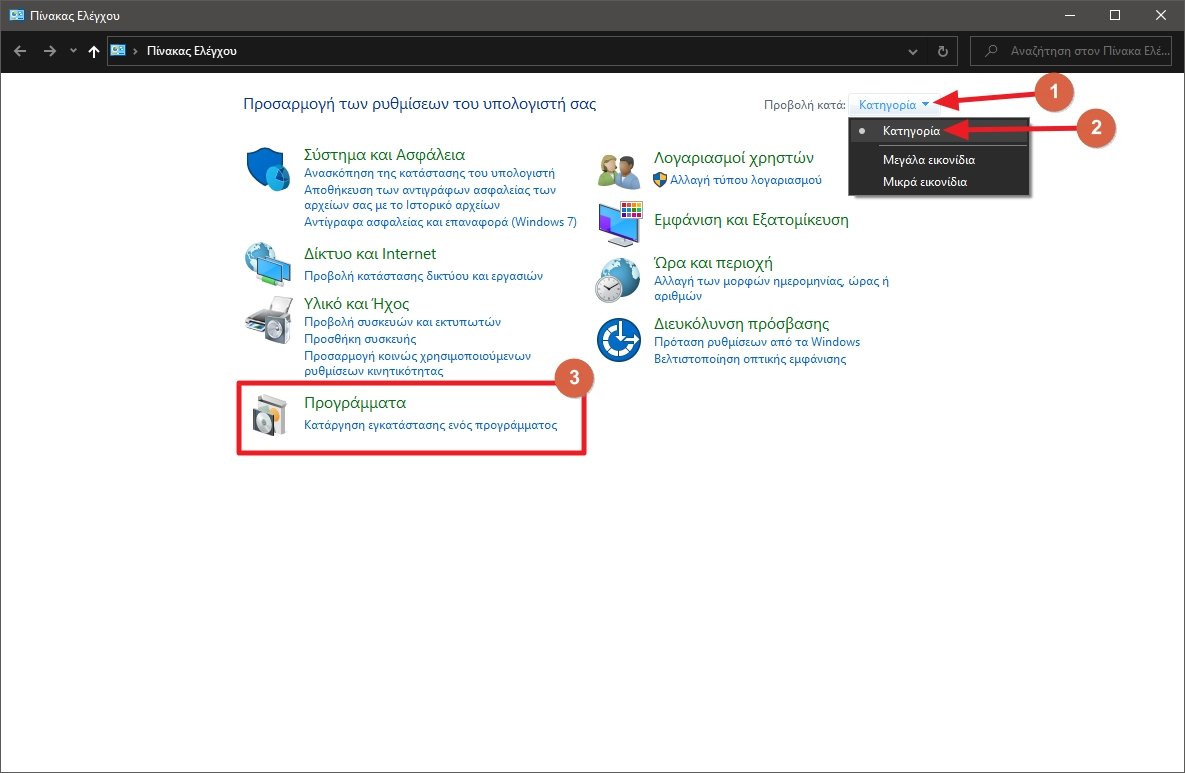Choose Μεγάλα εικονίδια from view menu
This screenshot has width=1185, height=773.
(928, 160)
